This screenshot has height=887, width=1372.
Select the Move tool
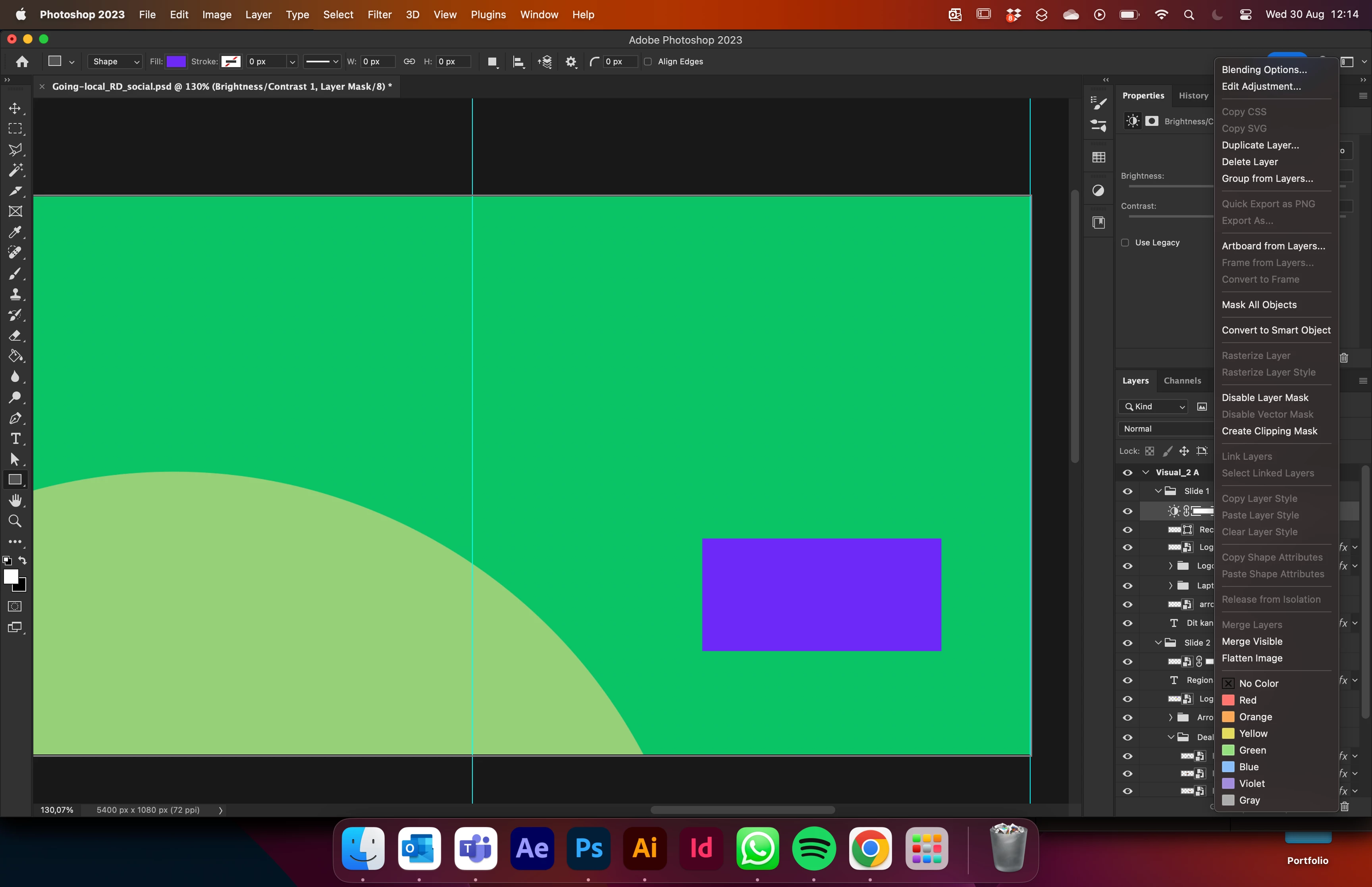(x=15, y=108)
